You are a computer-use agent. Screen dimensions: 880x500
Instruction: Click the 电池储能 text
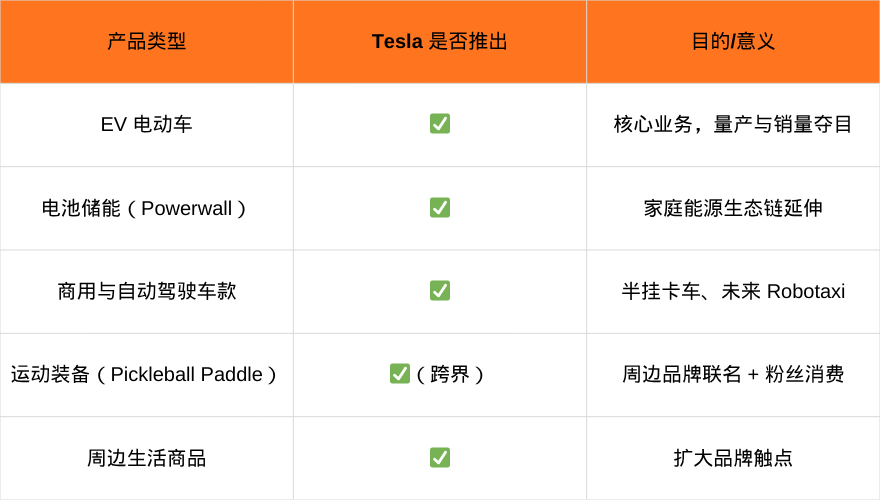point(81,208)
